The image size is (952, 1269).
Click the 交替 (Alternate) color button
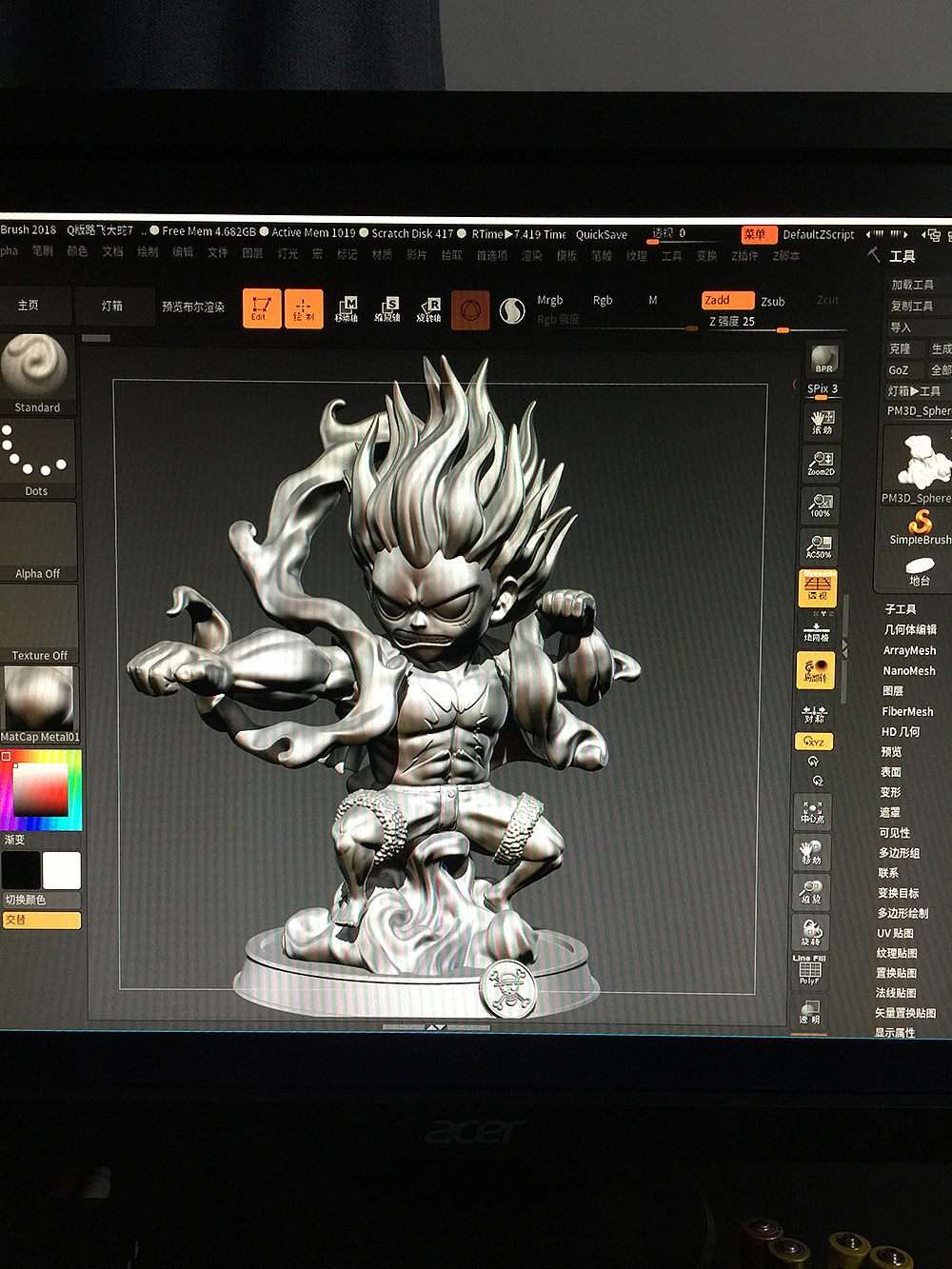coord(41,920)
